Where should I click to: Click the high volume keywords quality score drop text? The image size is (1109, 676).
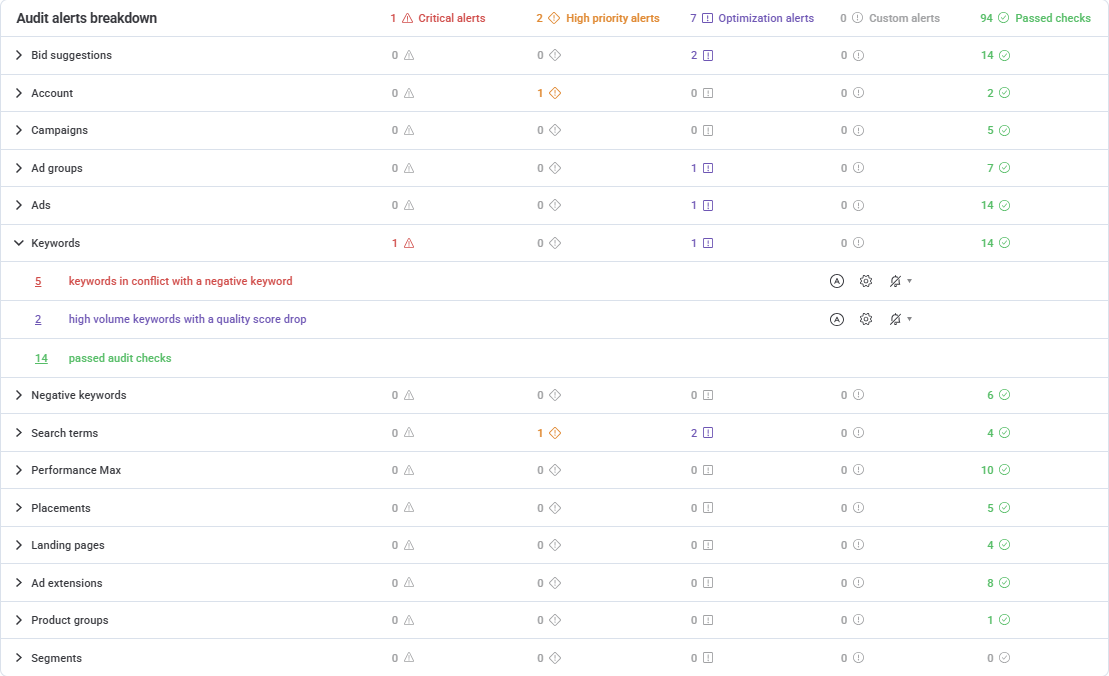[187, 319]
